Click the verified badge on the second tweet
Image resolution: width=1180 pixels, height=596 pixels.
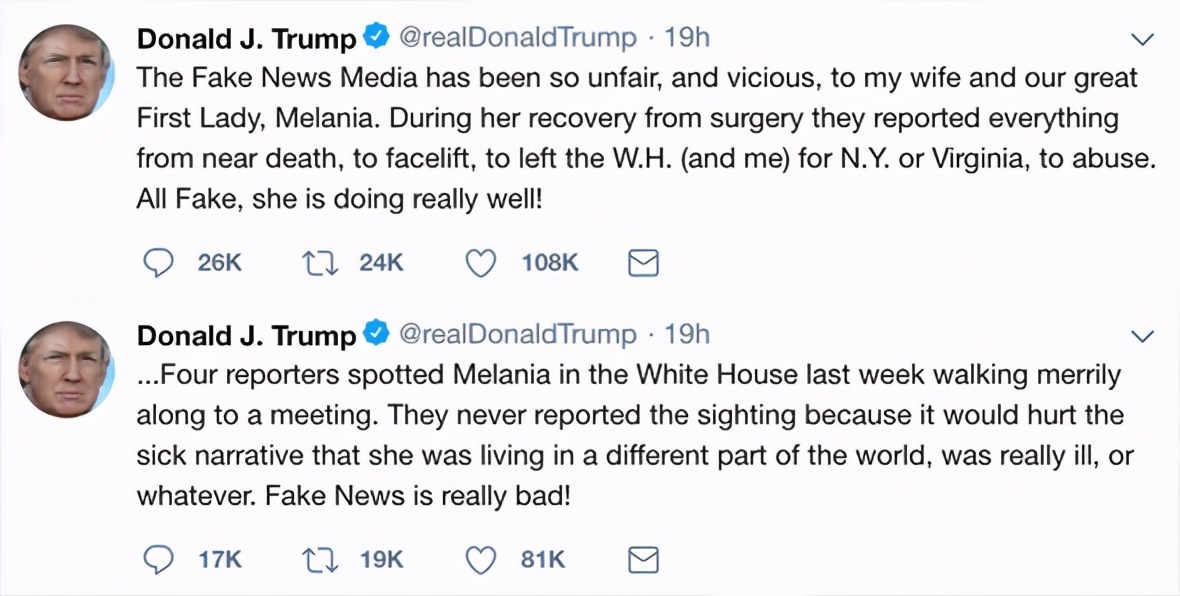(376, 335)
